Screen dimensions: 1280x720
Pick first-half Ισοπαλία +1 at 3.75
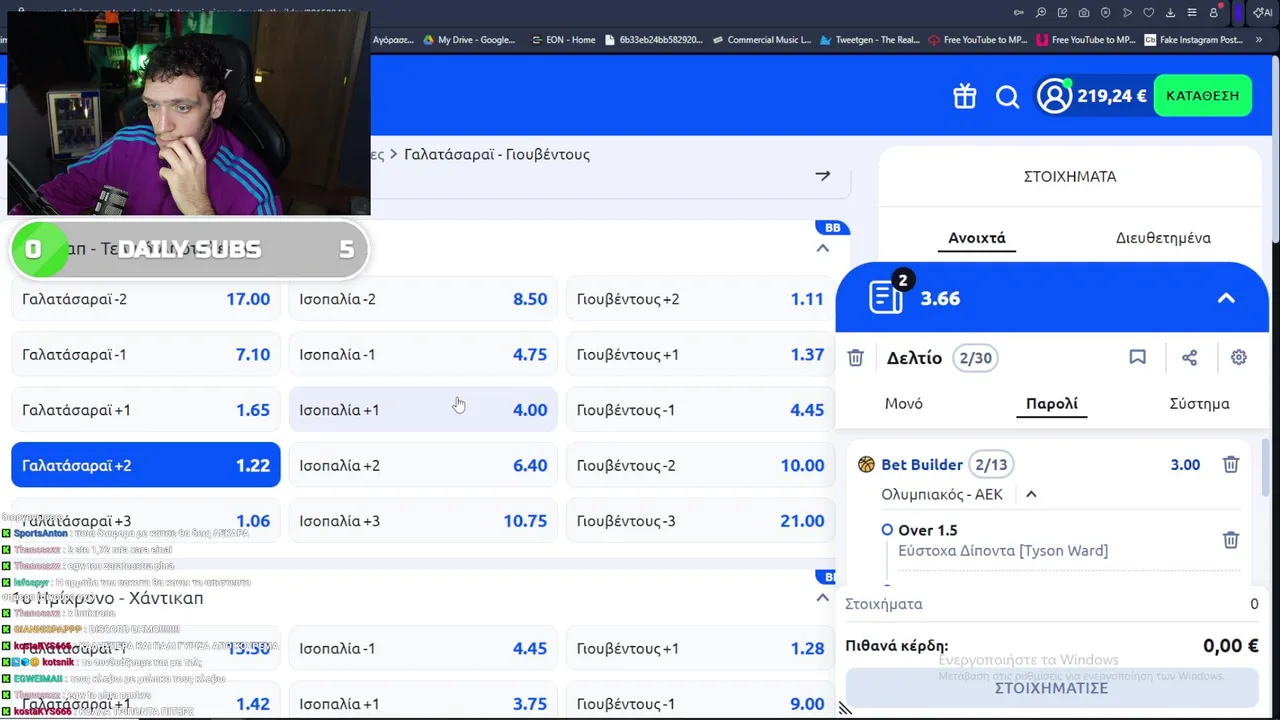423,702
